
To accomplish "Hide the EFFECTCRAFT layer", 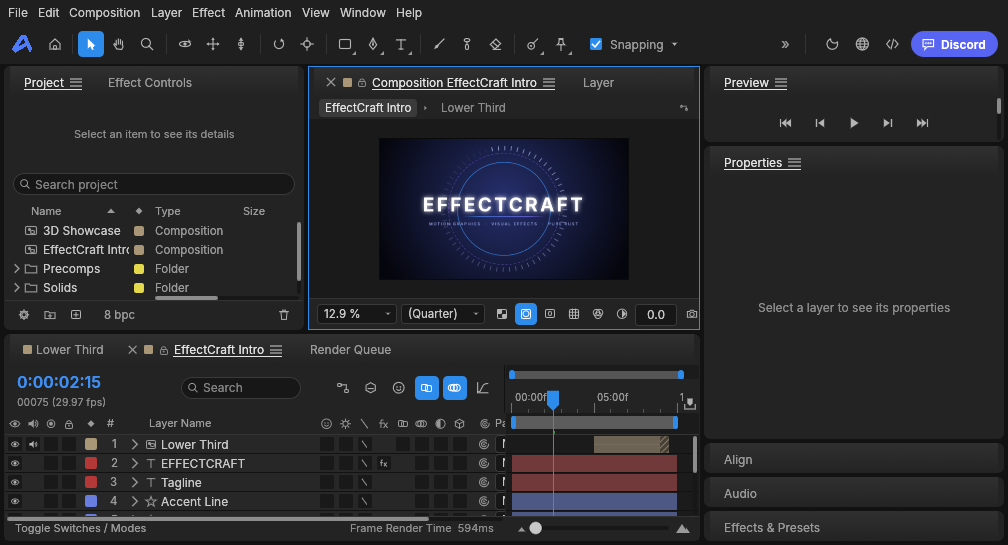I will 15,463.
